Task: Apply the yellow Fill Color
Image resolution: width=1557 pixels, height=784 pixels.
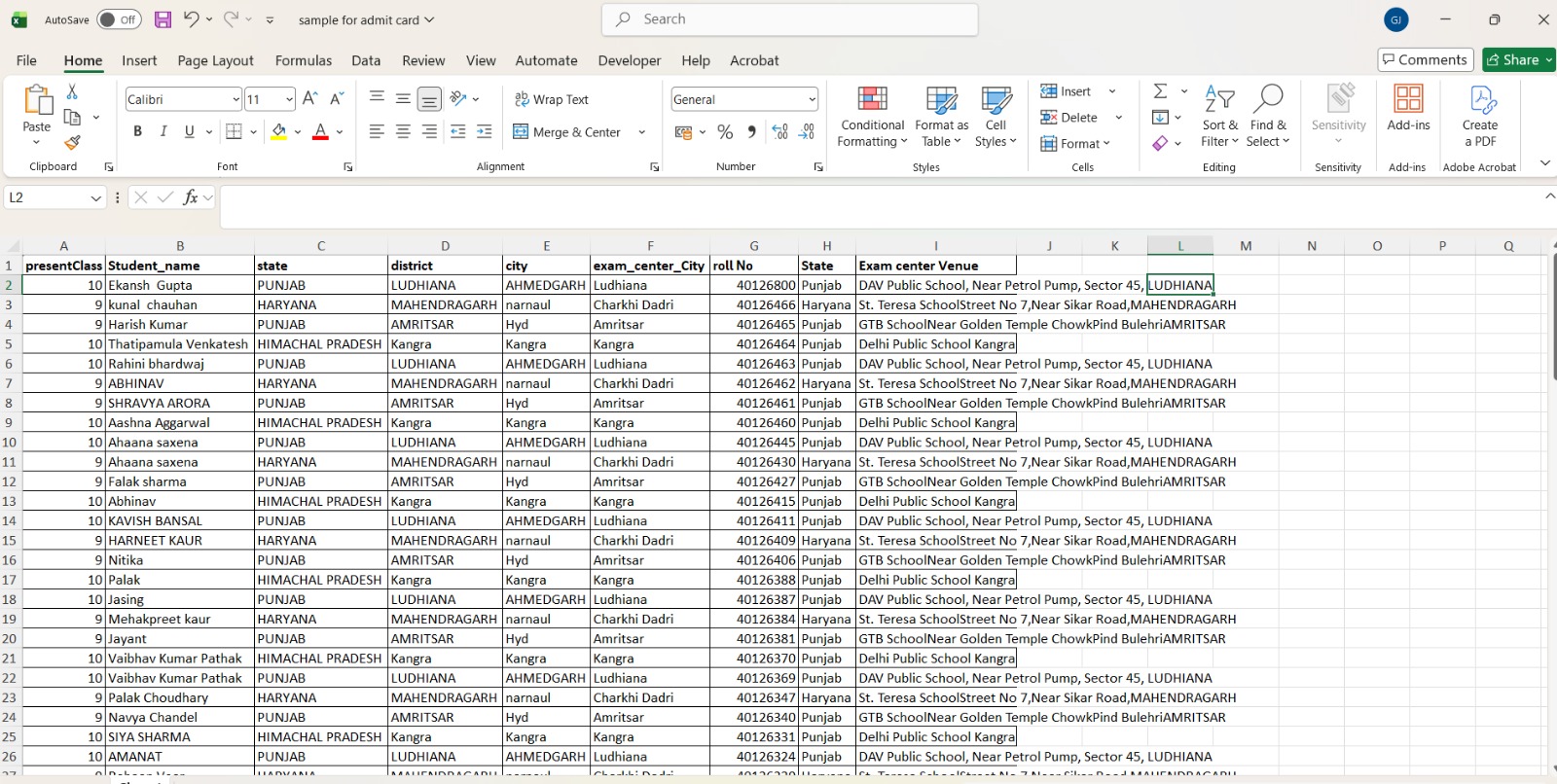Action: pos(279,131)
